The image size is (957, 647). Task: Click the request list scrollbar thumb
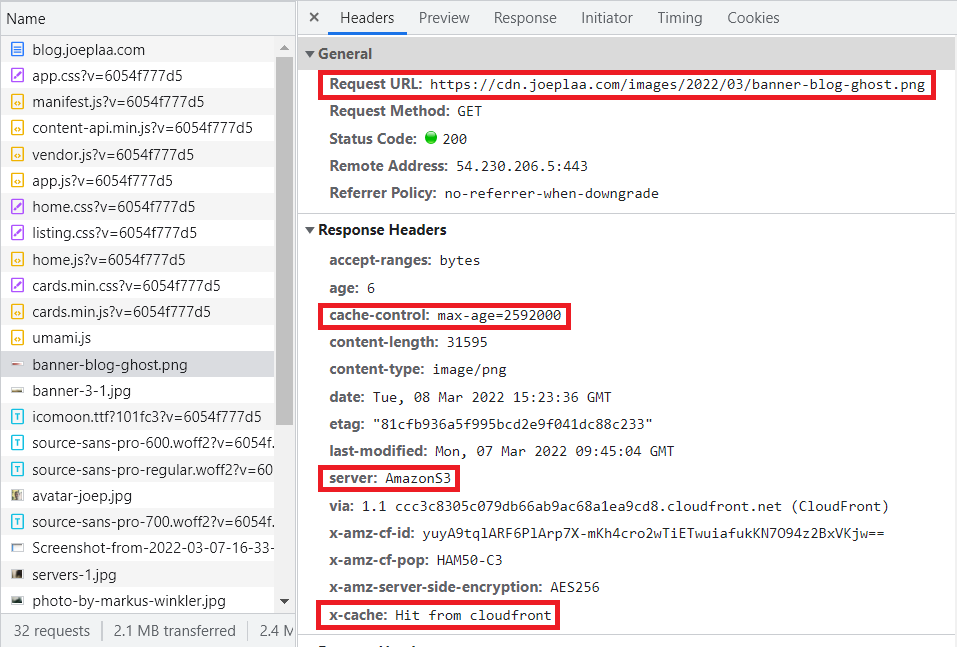pos(284,240)
